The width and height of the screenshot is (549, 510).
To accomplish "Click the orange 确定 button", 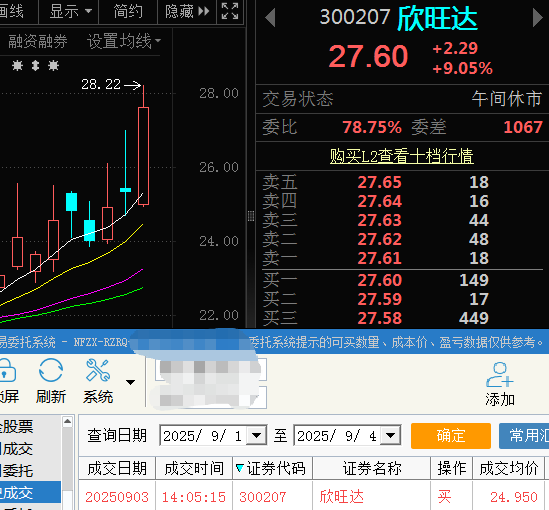I will 451,436.
